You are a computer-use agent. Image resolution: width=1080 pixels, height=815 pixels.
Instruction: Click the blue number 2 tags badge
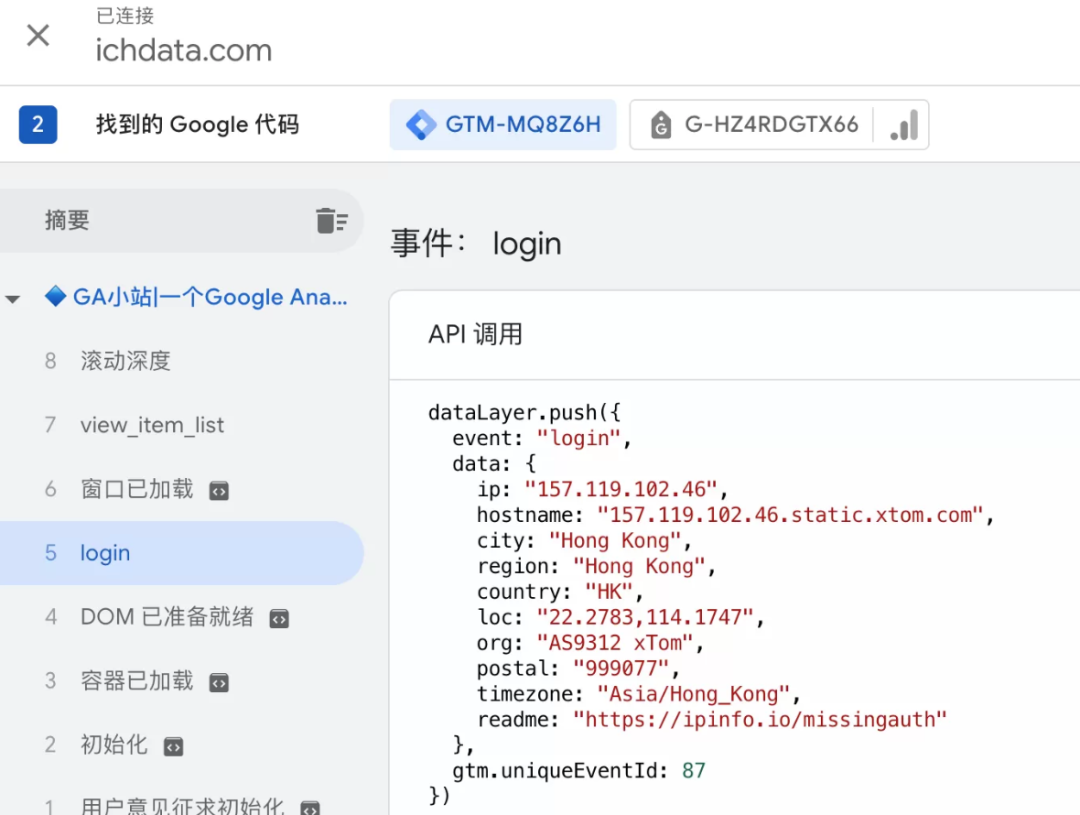click(x=38, y=125)
